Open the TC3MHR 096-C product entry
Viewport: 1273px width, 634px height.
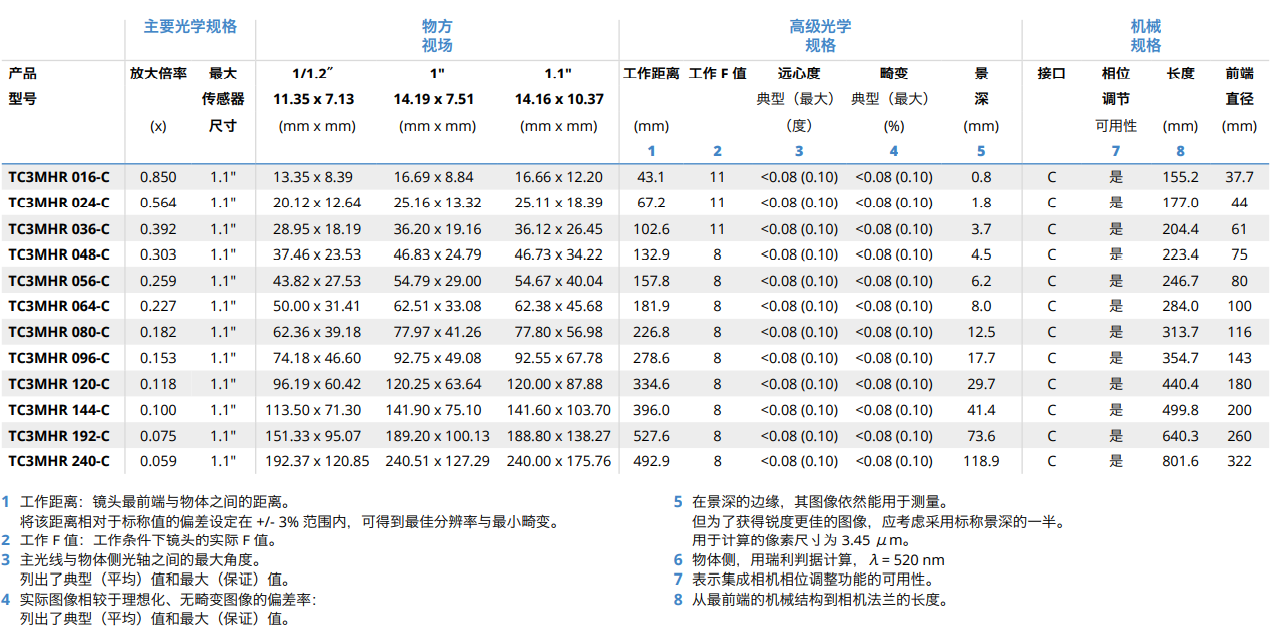tap(59, 358)
